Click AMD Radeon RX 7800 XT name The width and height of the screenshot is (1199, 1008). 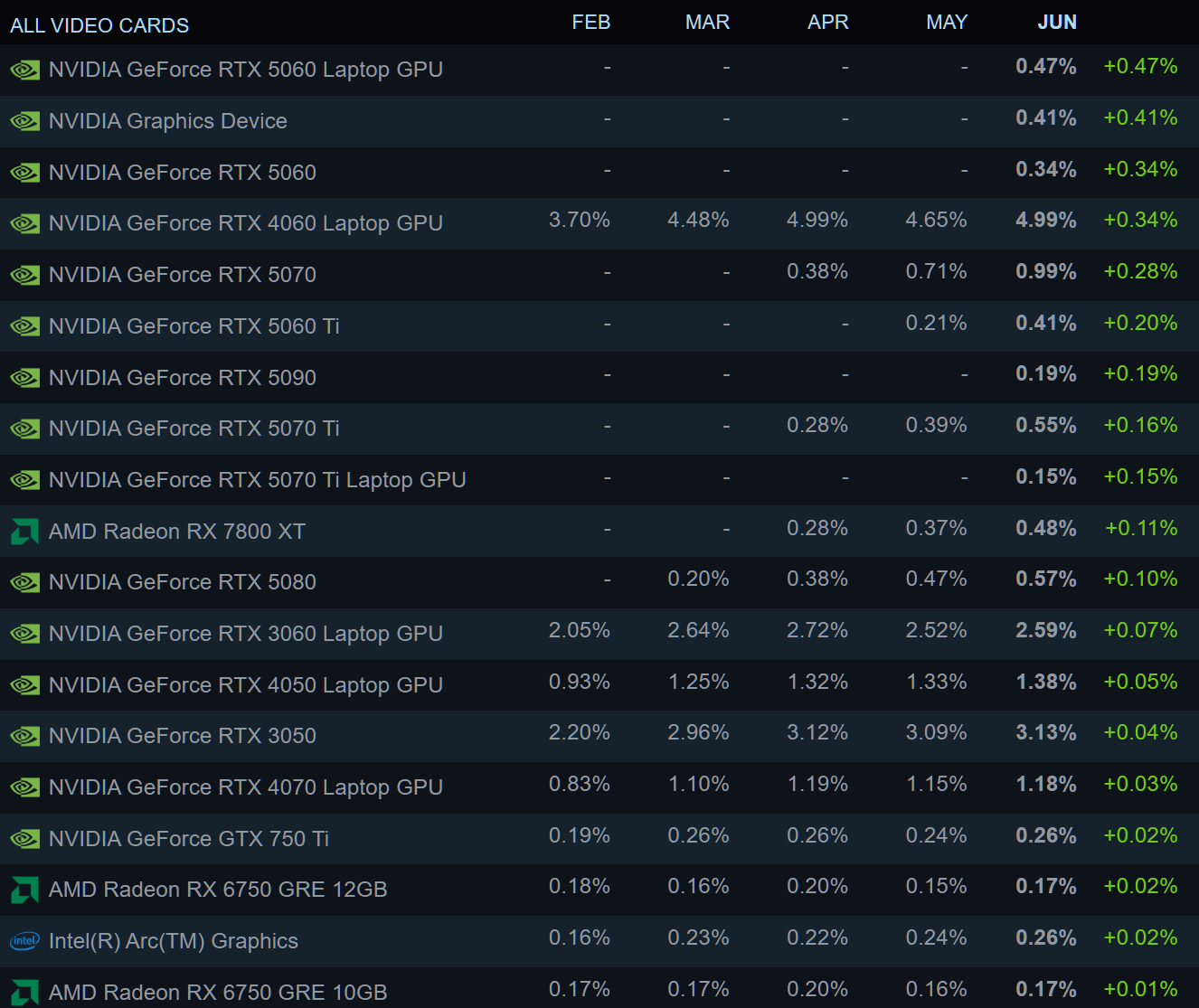(176, 532)
